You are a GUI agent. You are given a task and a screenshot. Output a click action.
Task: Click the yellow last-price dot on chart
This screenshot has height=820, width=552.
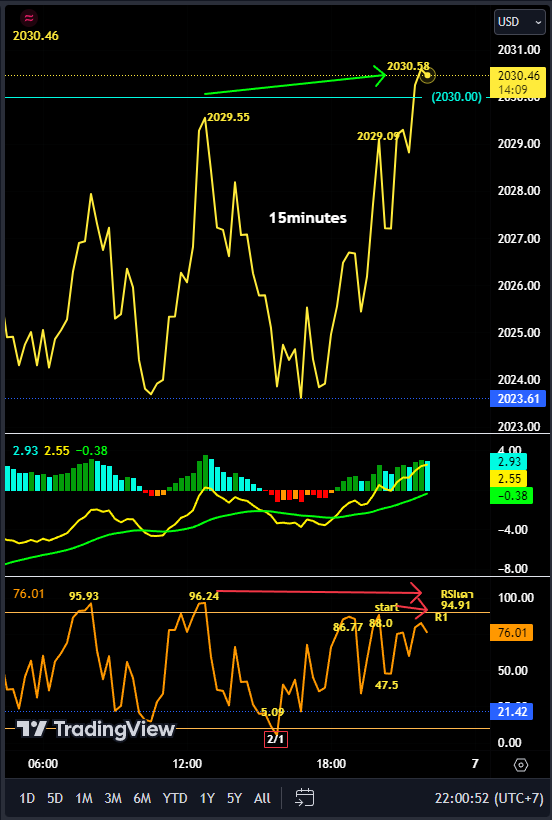[428, 75]
